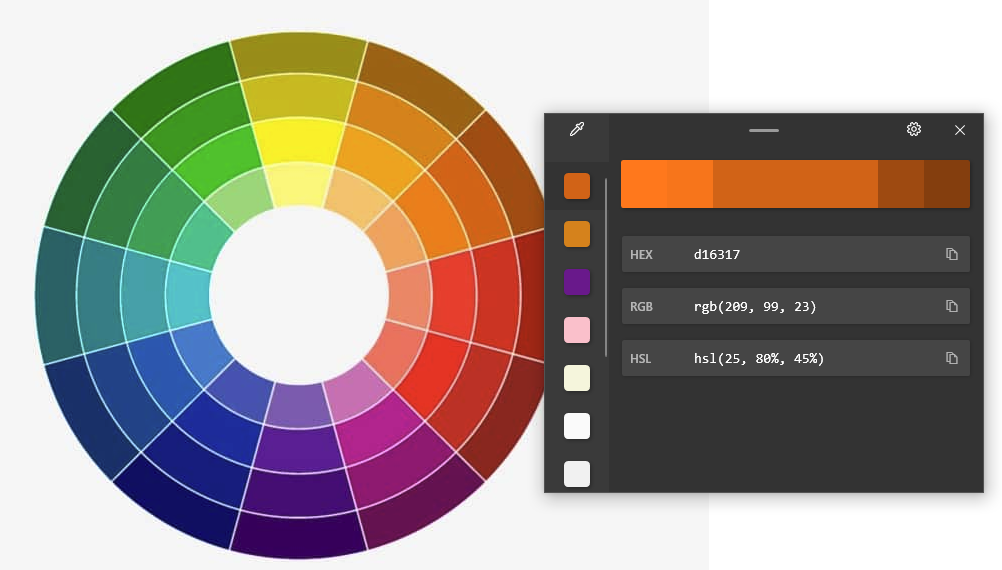Select the darkest brown shade in gradient bar
The image size is (1002, 570).
coord(946,184)
